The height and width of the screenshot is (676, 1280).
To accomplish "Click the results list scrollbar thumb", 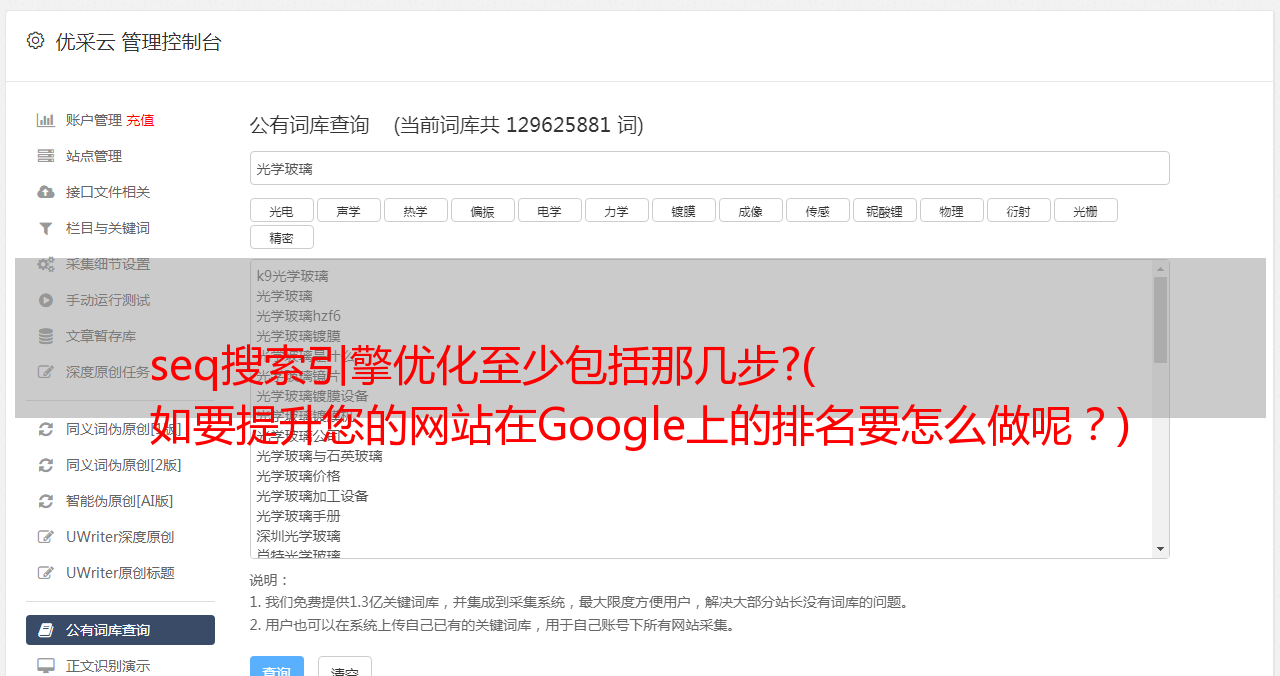I will (1160, 320).
